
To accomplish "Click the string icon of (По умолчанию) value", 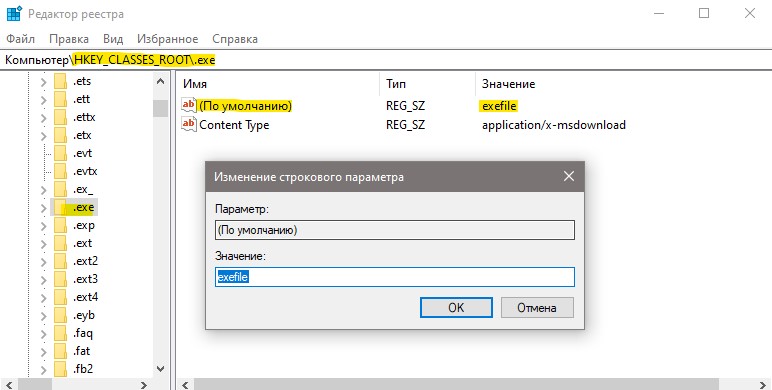I will pyautogui.click(x=189, y=105).
